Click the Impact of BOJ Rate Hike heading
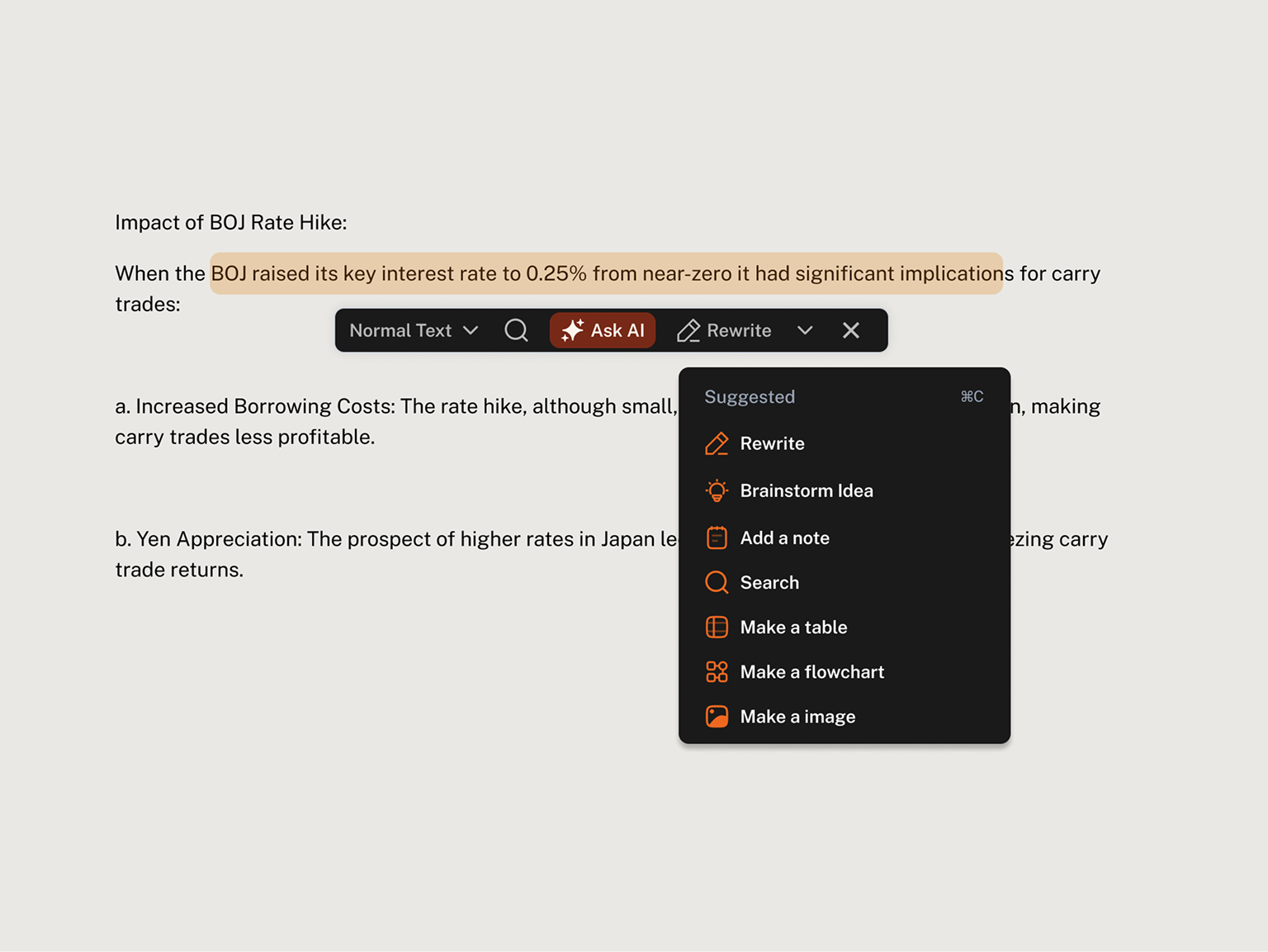 pyautogui.click(x=230, y=222)
